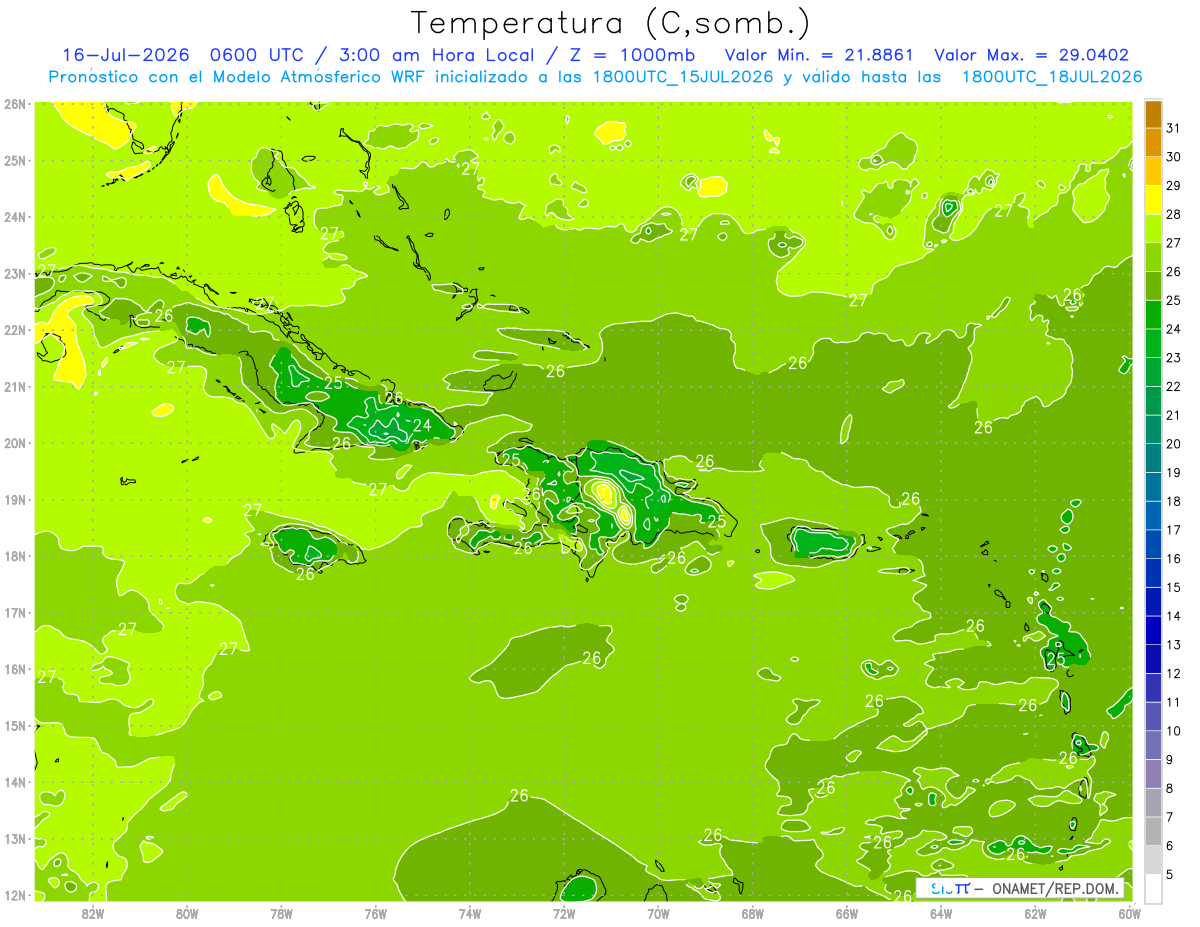
Task: Click the "74W" longitude label
Action: tap(470, 913)
